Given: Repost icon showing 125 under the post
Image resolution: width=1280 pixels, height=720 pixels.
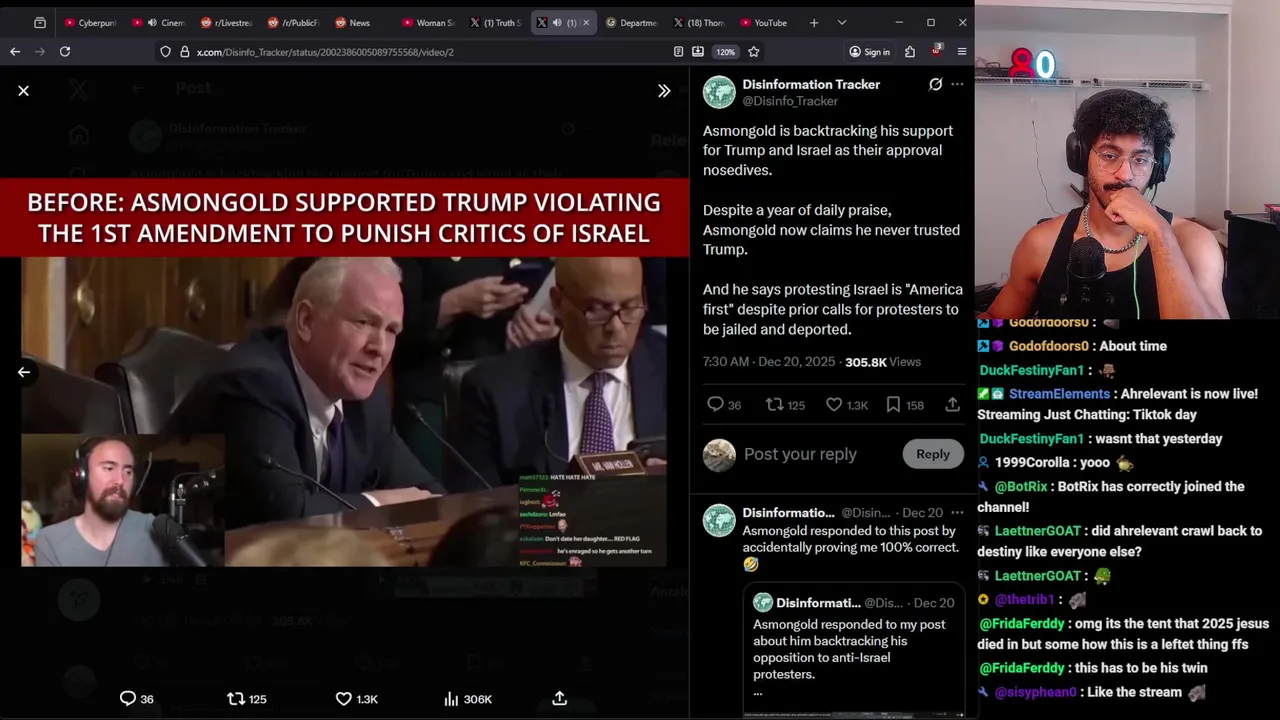Looking at the screenshot, I should click(785, 405).
